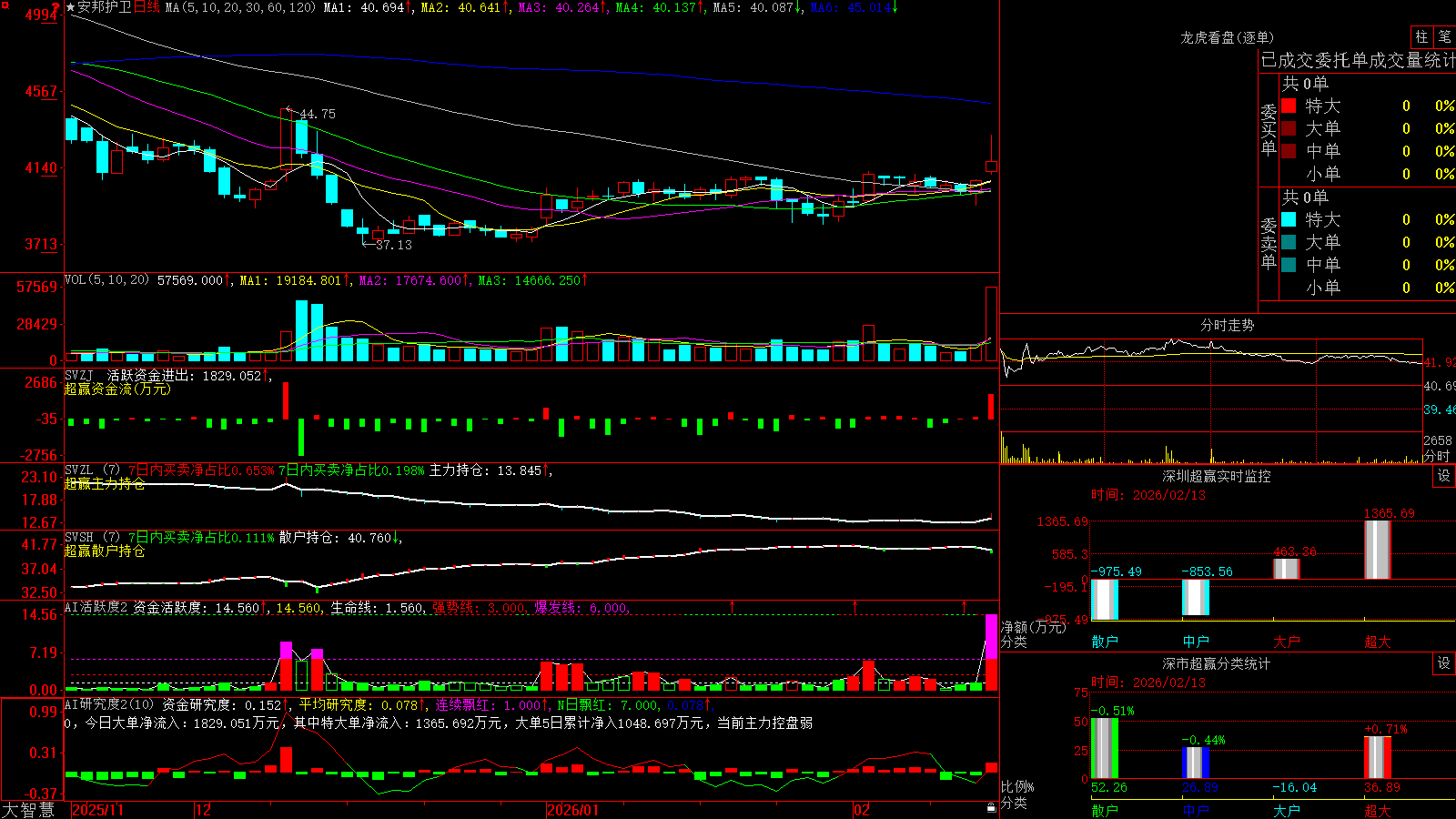Click the 大智慧 logo in bottom-left corner
This screenshot has width=1456, height=819.
click(28, 810)
